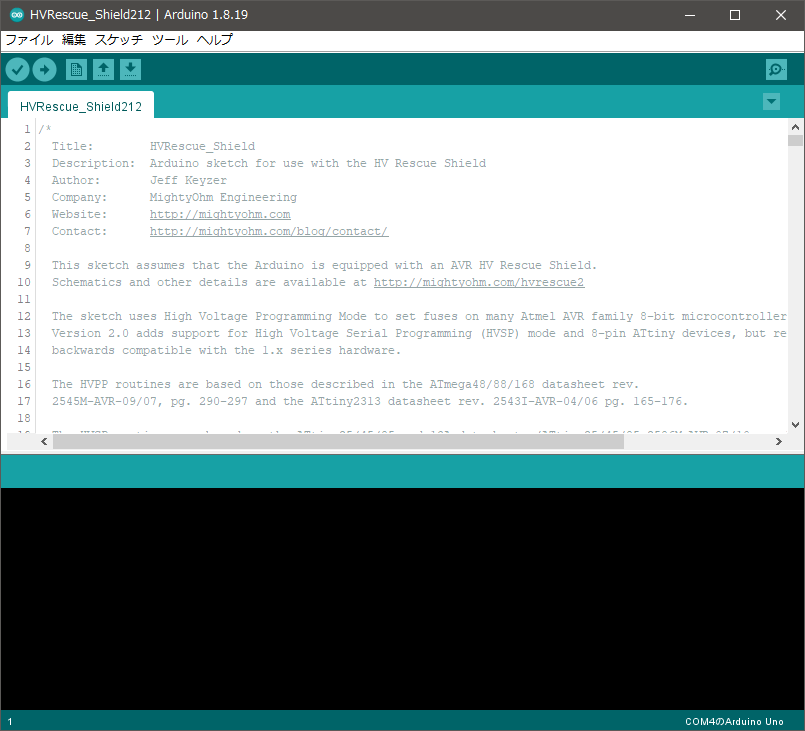Open the 編集 menu
The image size is (805, 731).
74,40
